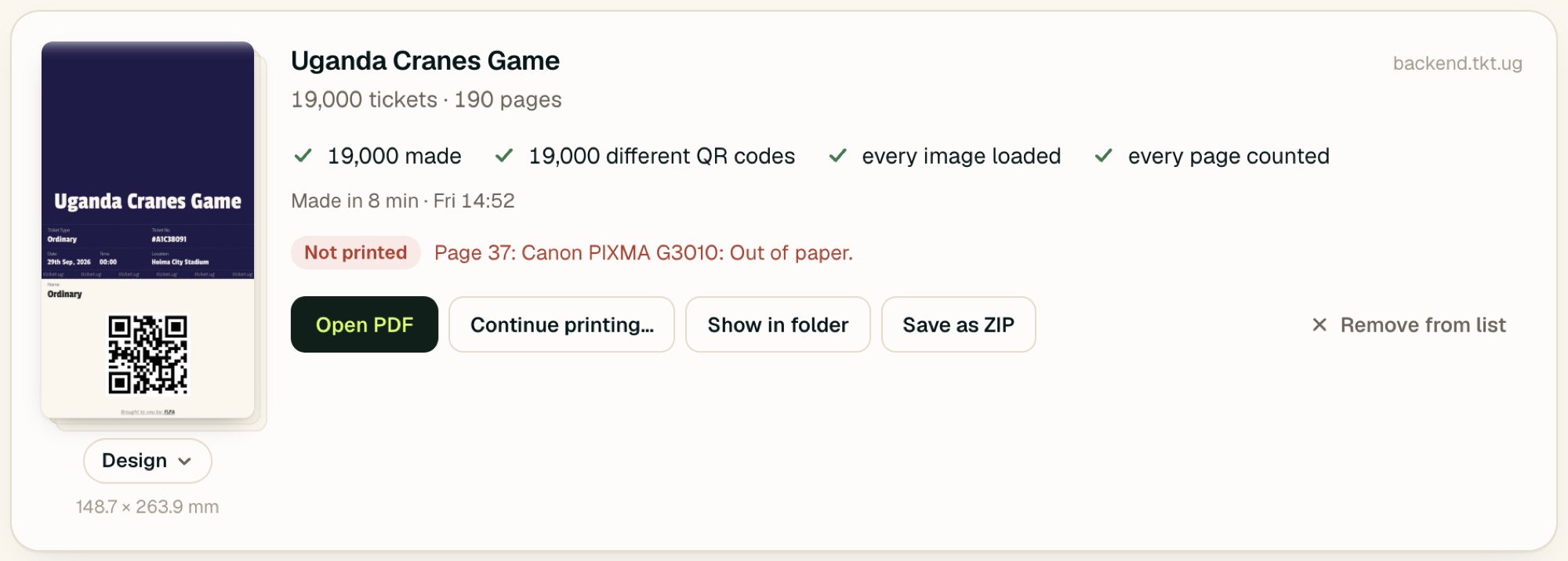The height and width of the screenshot is (561, 1568).
Task: Show the PDF in folder
Action: (778, 324)
